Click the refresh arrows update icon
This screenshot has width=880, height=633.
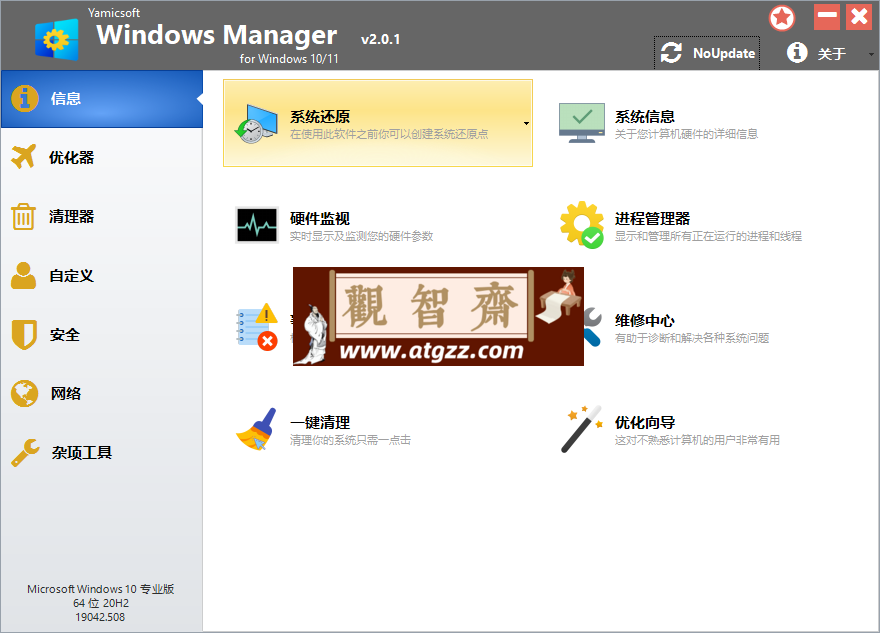click(x=671, y=53)
